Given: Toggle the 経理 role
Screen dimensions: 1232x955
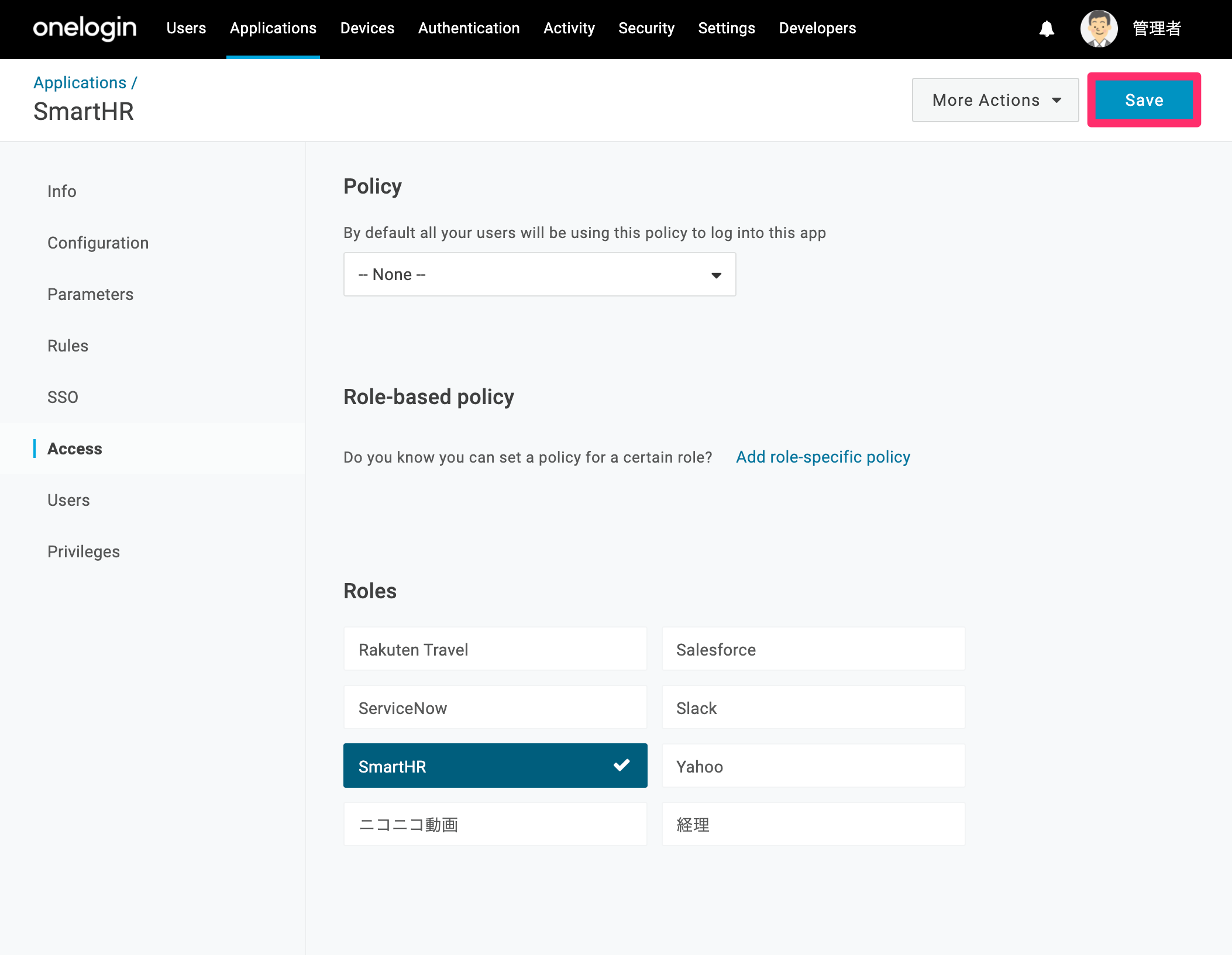Looking at the screenshot, I should (813, 825).
